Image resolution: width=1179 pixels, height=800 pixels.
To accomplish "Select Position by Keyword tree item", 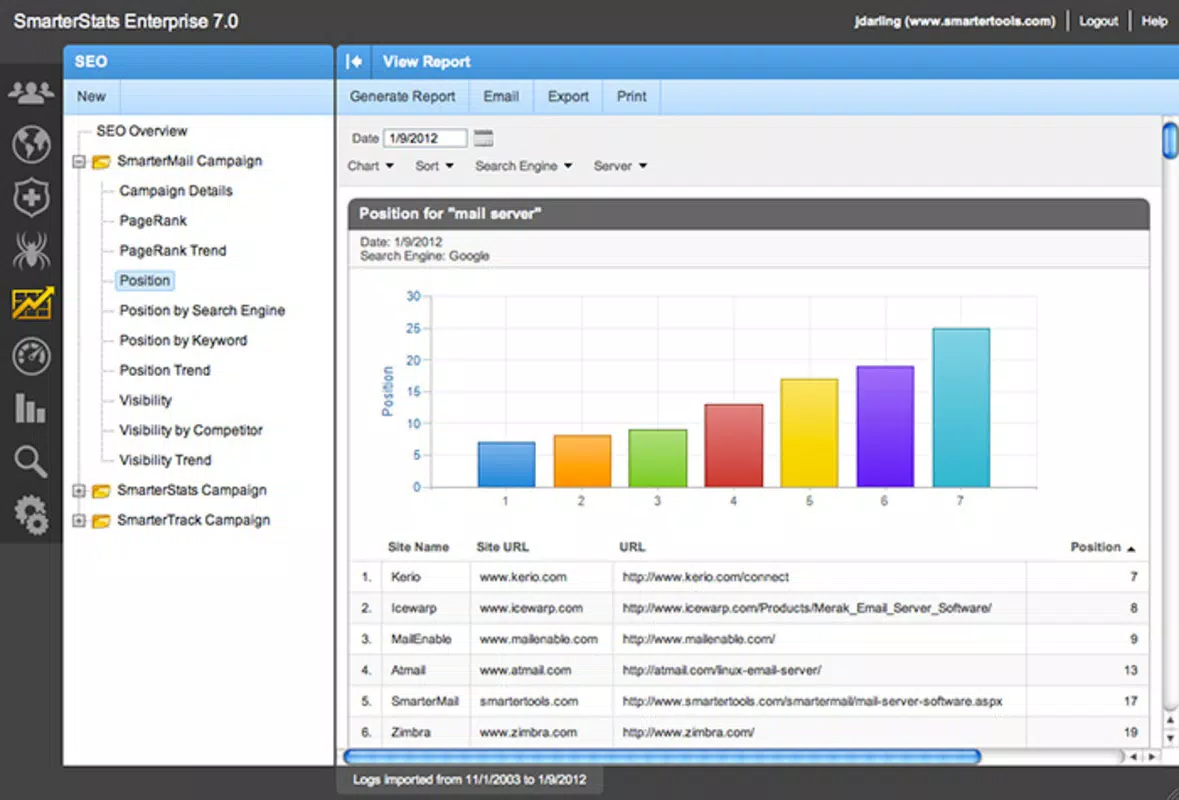I will tap(183, 341).
